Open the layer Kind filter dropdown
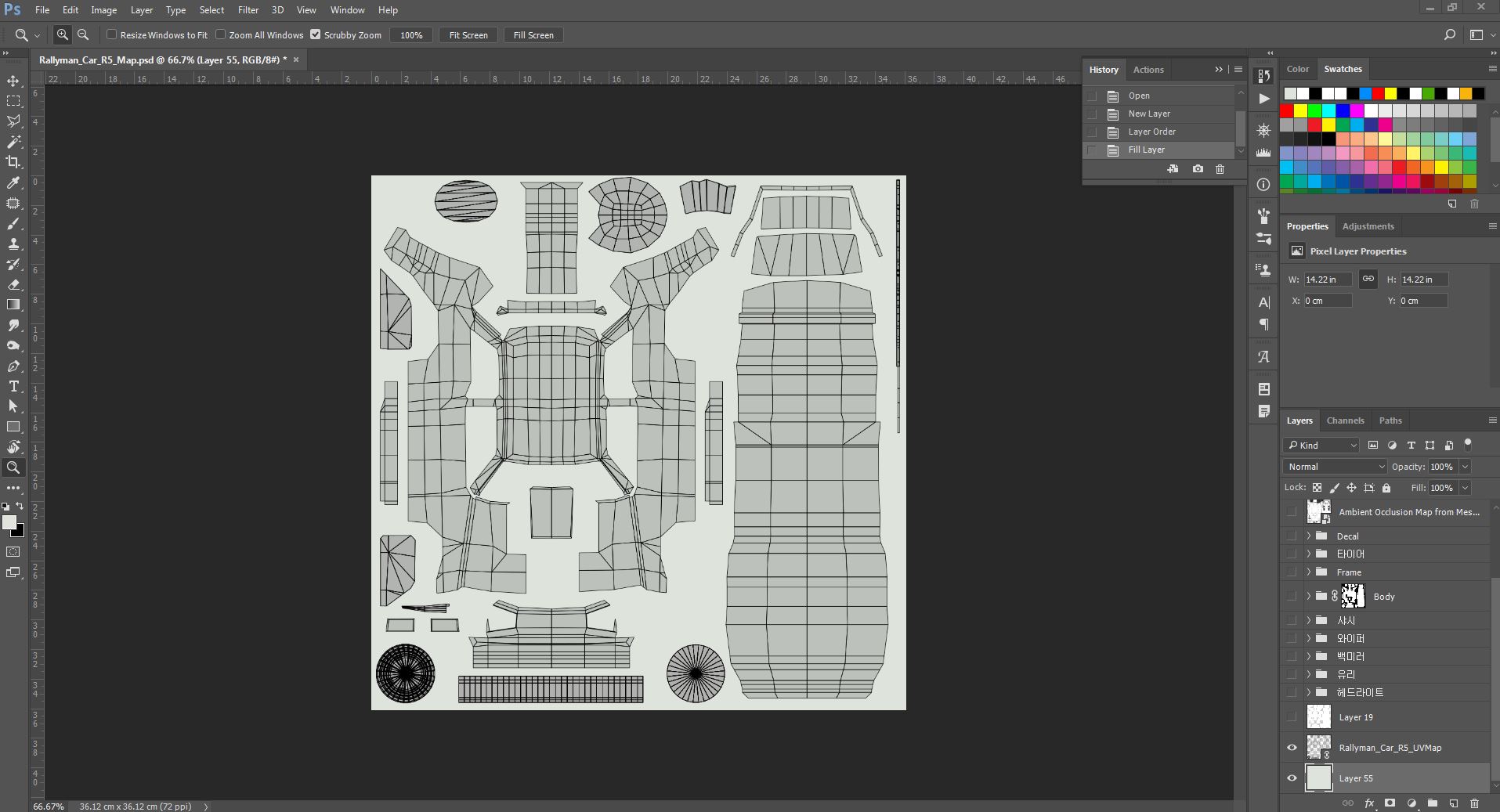The image size is (1500, 812). point(1322,446)
